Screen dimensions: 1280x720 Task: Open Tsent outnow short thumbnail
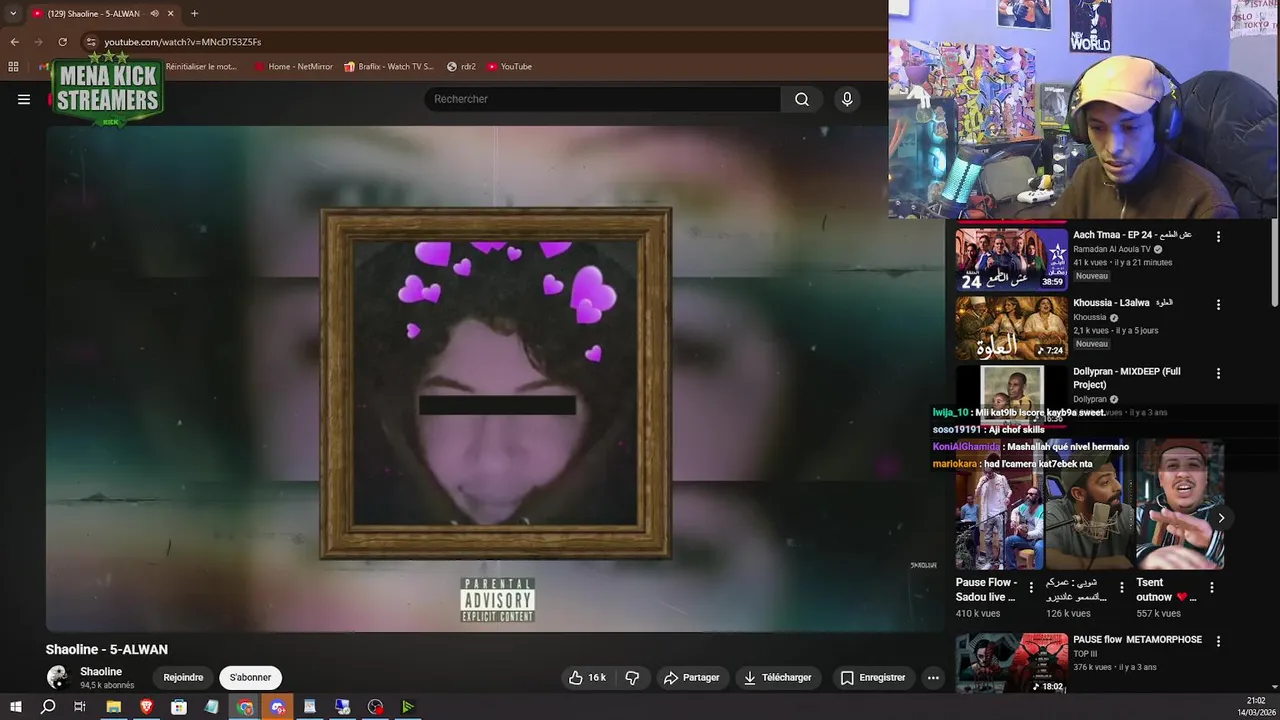[x=1180, y=504]
